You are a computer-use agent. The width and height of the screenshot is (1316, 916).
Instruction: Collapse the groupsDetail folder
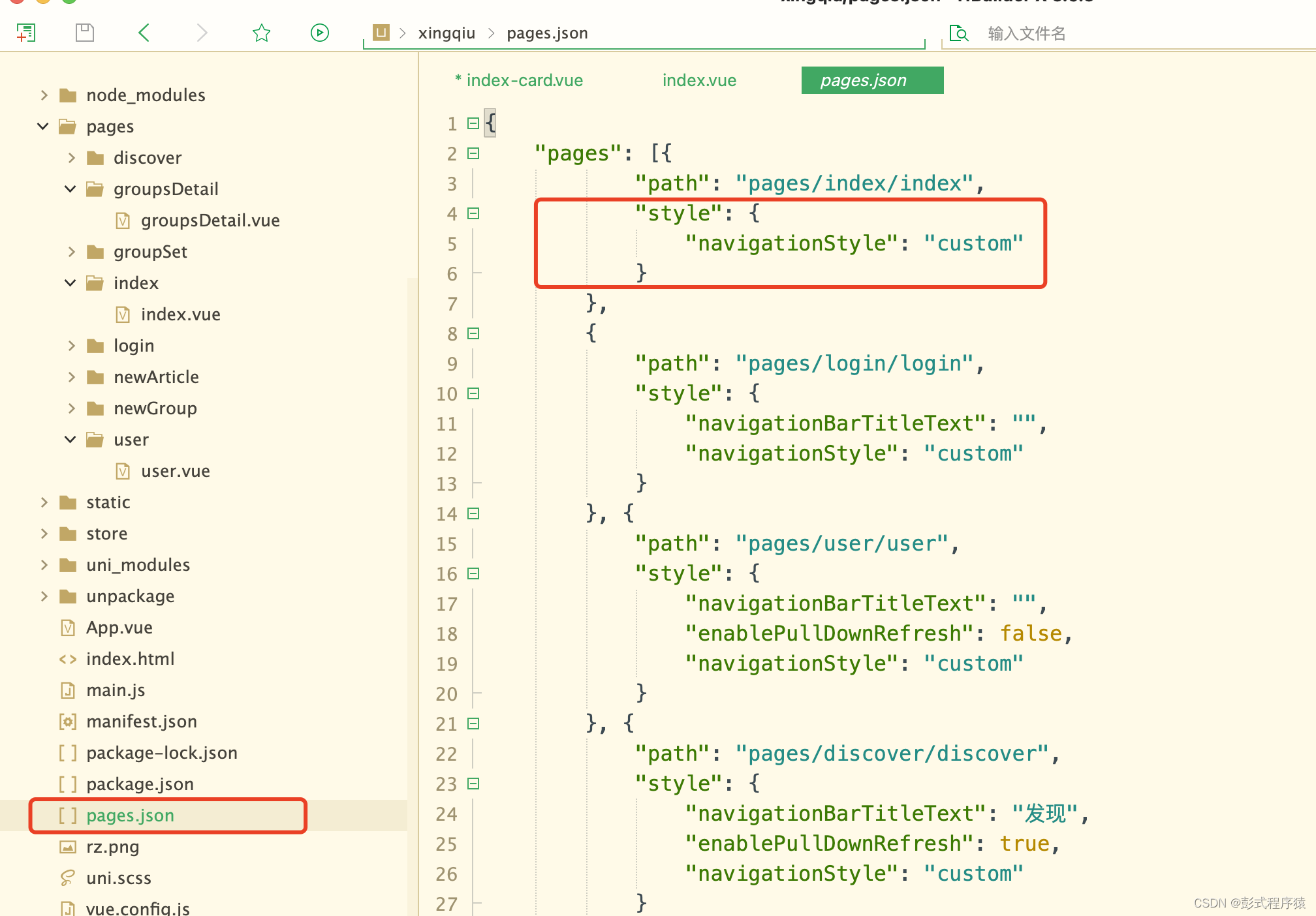pyautogui.click(x=70, y=189)
